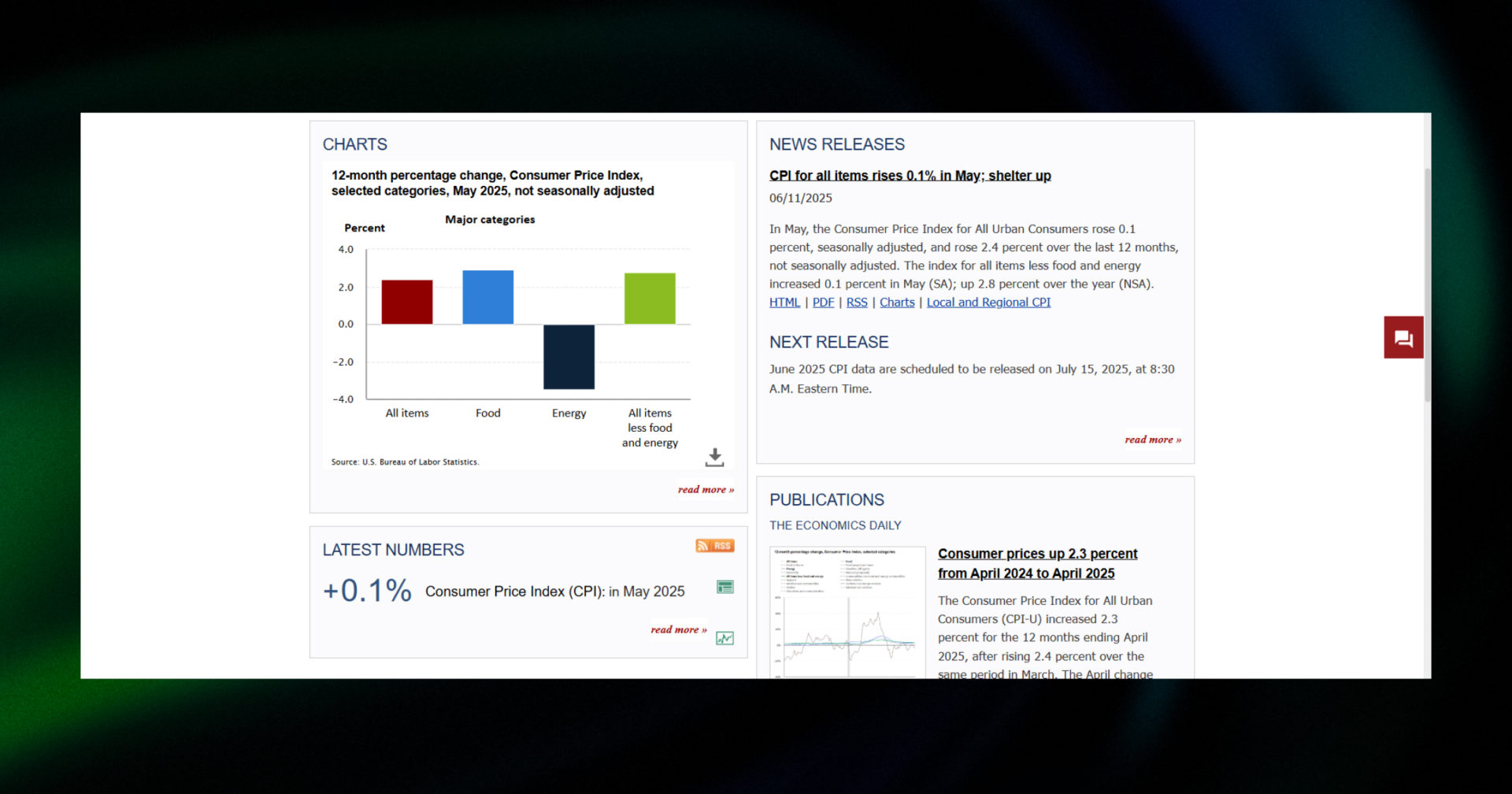Open the news release titled 'CPI for all items rises 0.1% in May; shelter up'

point(910,175)
